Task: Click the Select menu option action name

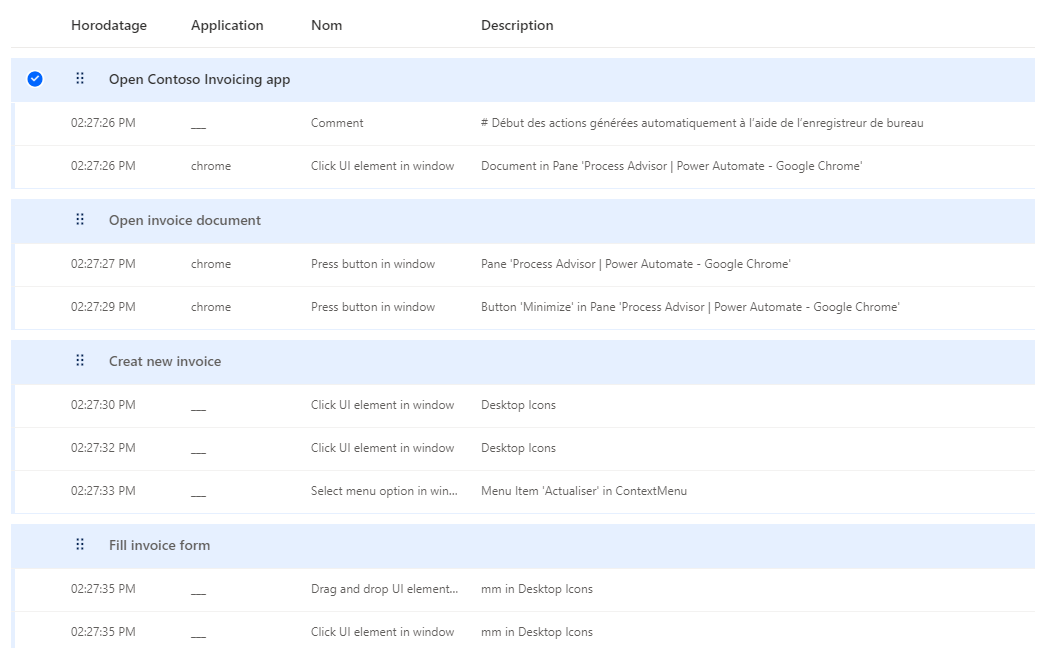Action: 384,491
